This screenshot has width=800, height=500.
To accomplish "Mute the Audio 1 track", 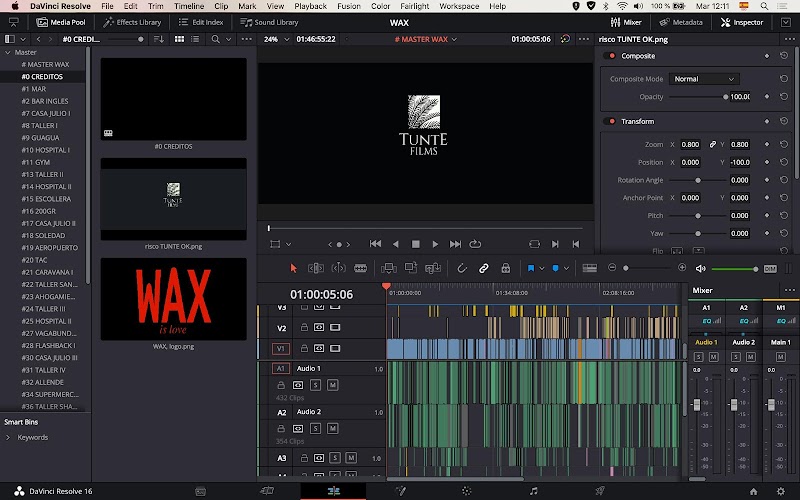I will pos(332,385).
